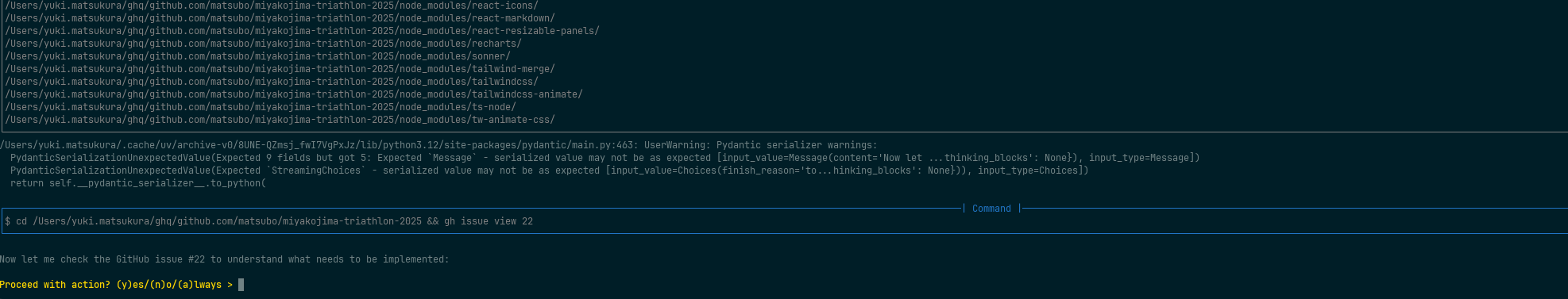Image resolution: width=1568 pixels, height=299 pixels.
Task: Click the "GitHub issue #22" message text
Action: [160, 259]
